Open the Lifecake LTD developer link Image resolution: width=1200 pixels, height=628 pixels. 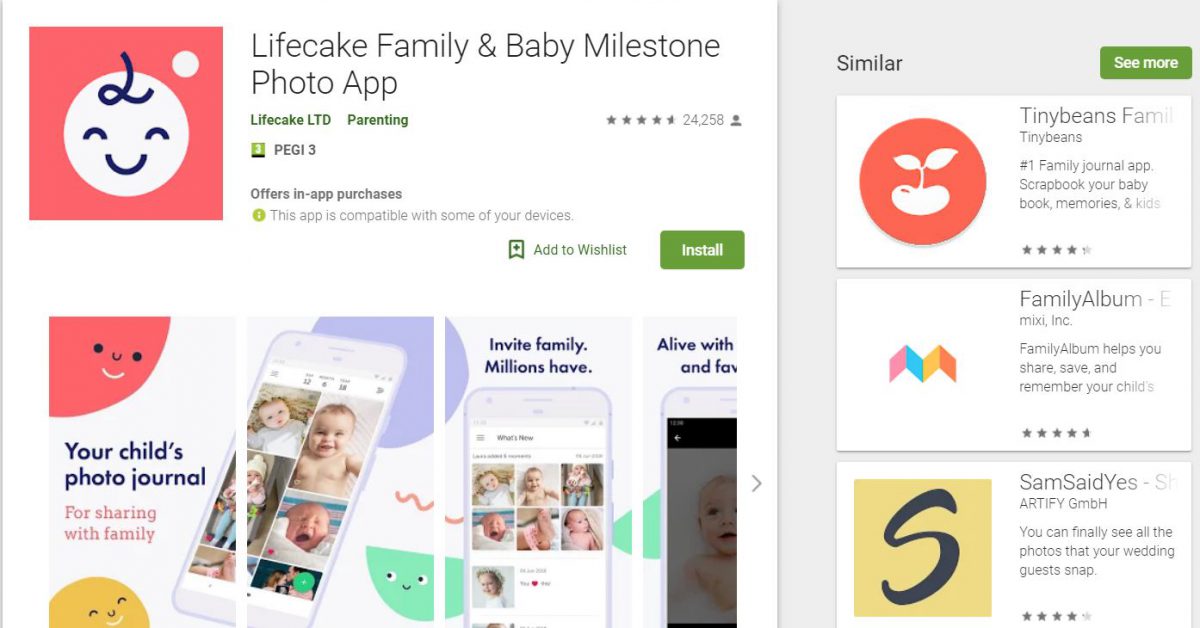click(291, 120)
